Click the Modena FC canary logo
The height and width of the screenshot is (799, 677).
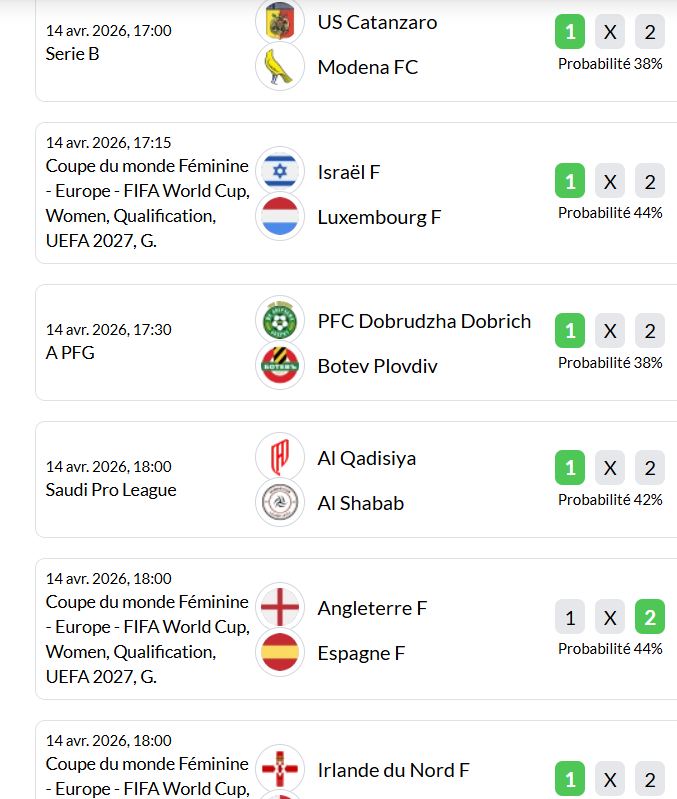click(x=280, y=66)
